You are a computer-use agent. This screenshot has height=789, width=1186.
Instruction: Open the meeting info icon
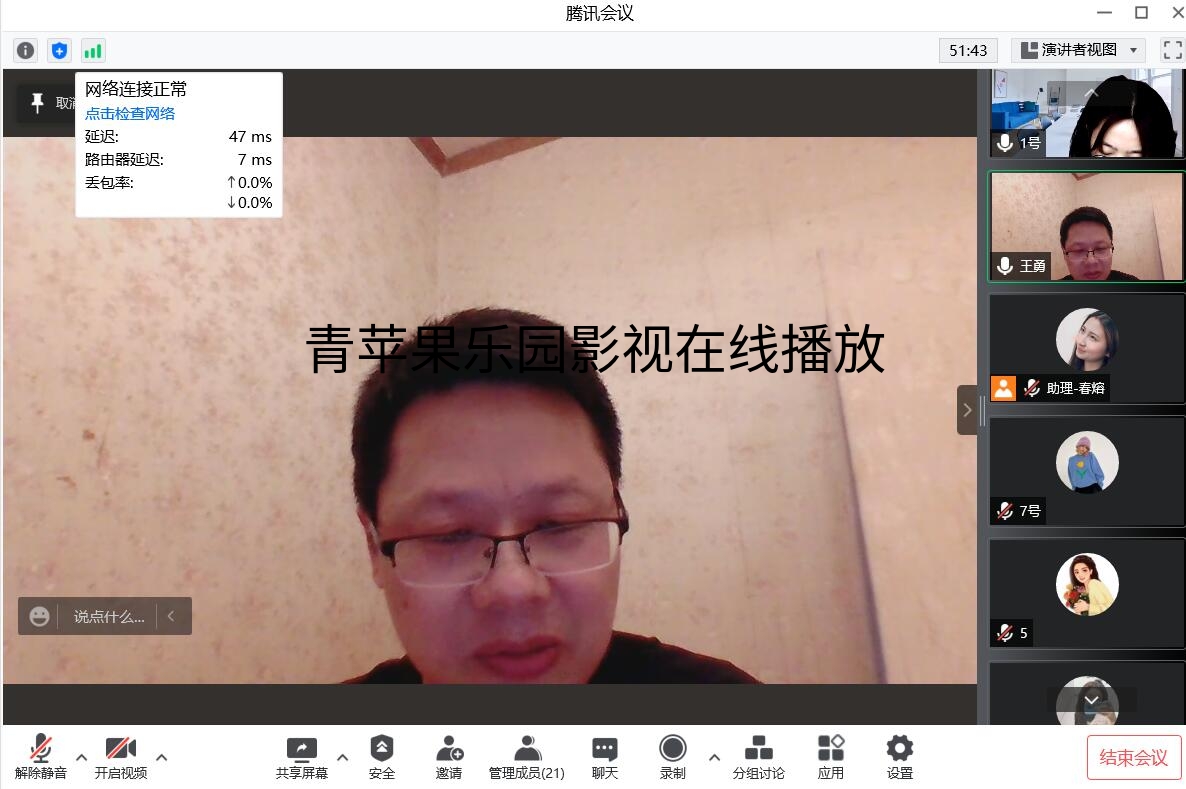pyautogui.click(x=25, y=51)
